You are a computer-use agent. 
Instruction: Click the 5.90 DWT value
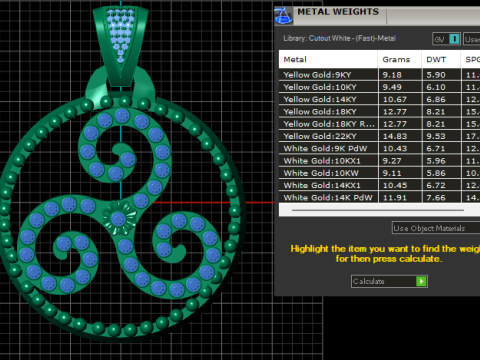pos(436,75)
